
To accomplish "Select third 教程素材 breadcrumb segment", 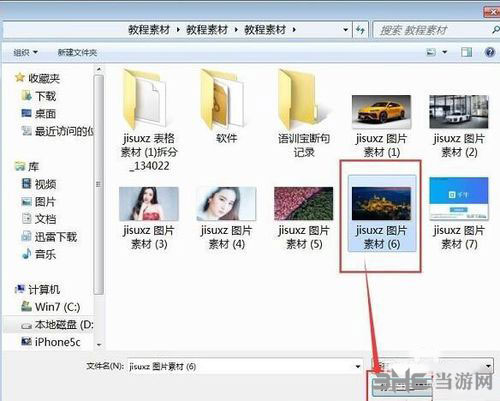I will point(265,30).
